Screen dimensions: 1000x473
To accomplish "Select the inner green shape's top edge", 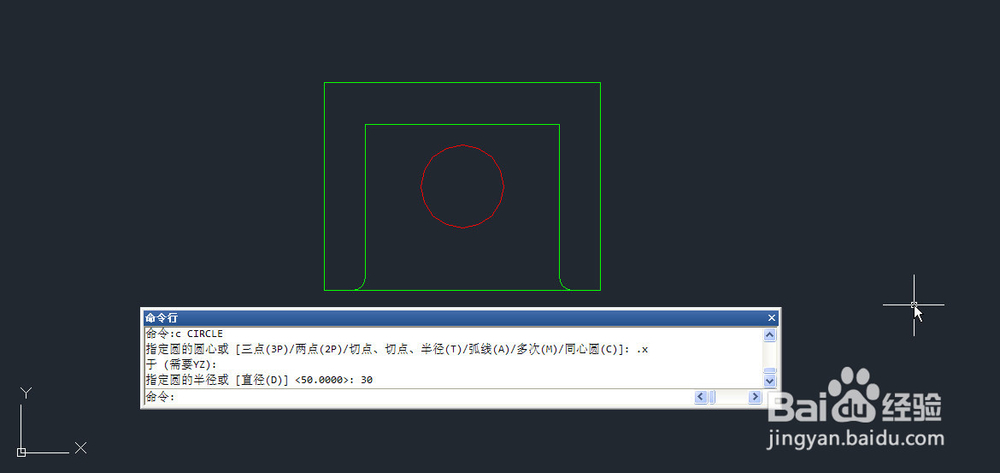I will click(462, 124).
